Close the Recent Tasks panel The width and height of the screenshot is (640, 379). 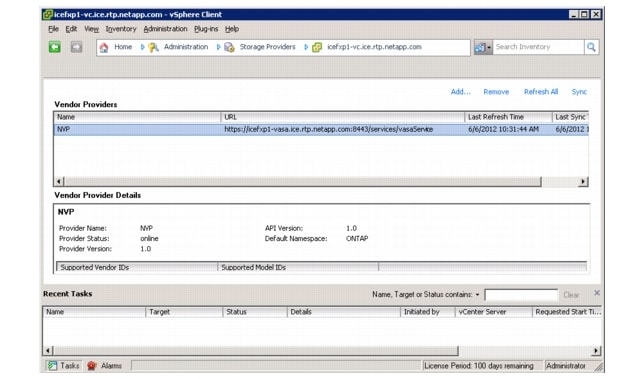597,293
